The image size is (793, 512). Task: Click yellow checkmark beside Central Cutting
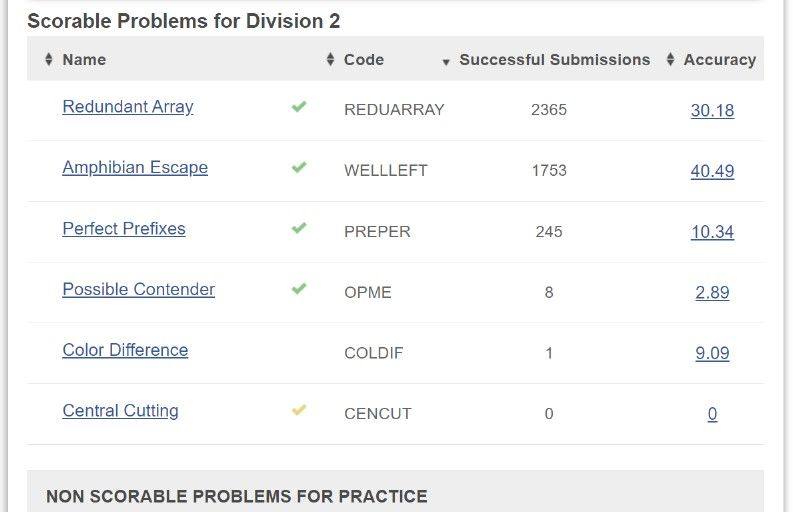[299, 410]
